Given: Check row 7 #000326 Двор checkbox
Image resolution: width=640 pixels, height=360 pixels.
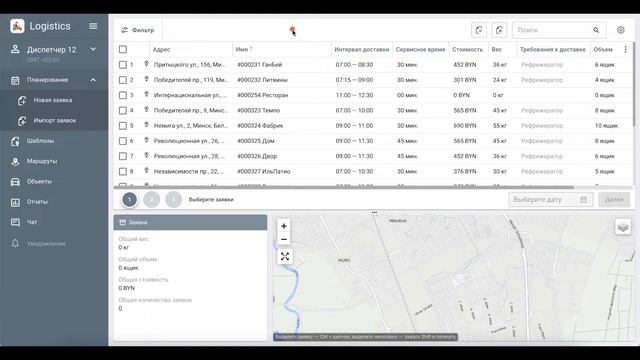Looking at the screenshot, I should [x=123, y=156].
